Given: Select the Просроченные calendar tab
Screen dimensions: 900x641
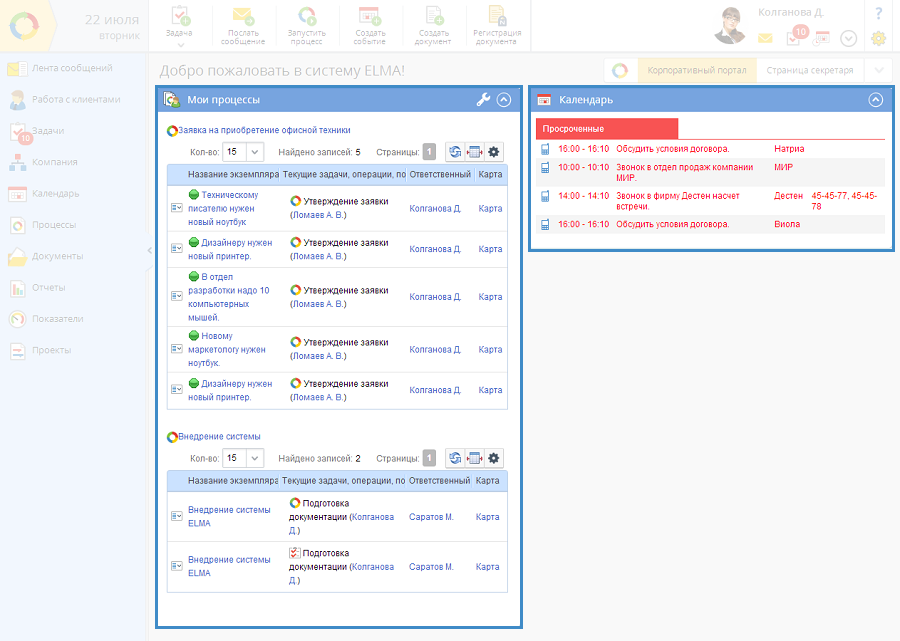Looking at the screenshot, I should [607, 129].
